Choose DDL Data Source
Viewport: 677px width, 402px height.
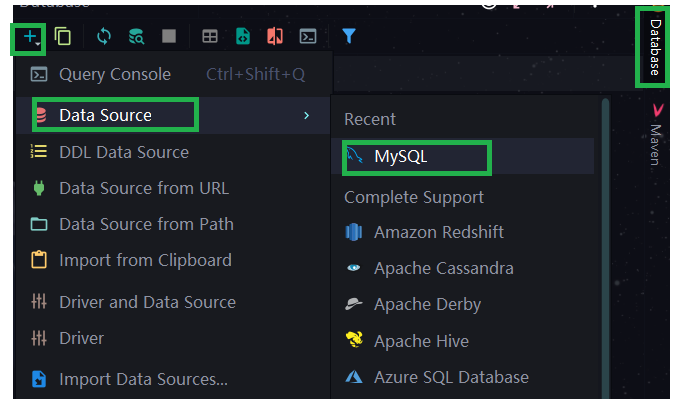[173, 152]
